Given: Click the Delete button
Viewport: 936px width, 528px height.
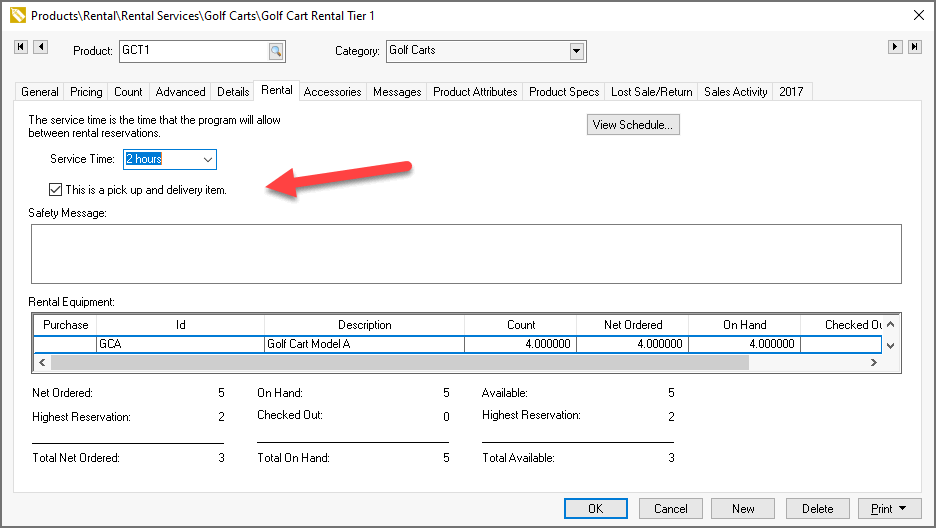Looking at the screenshot, I should 817,508.
